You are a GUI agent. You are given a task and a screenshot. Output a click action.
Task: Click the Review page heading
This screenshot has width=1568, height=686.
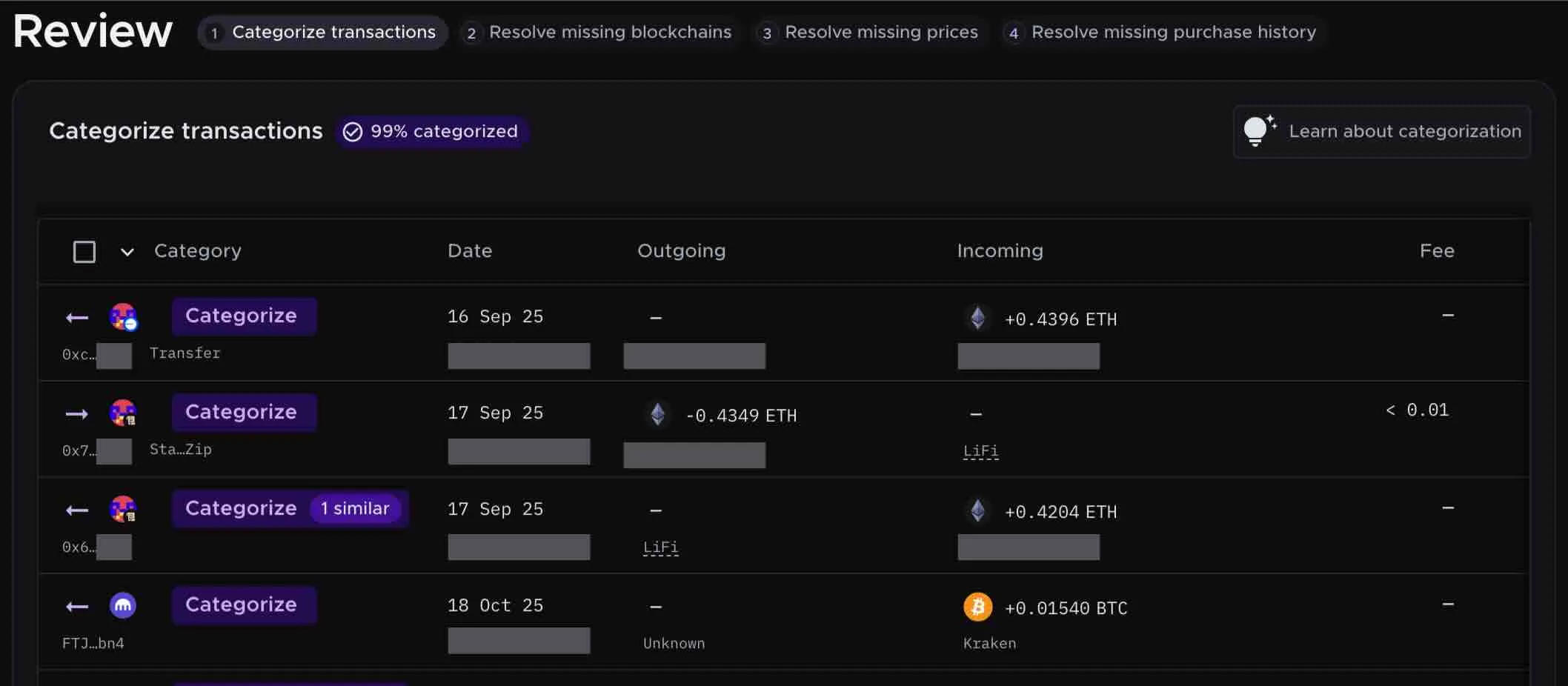point(93,32)
